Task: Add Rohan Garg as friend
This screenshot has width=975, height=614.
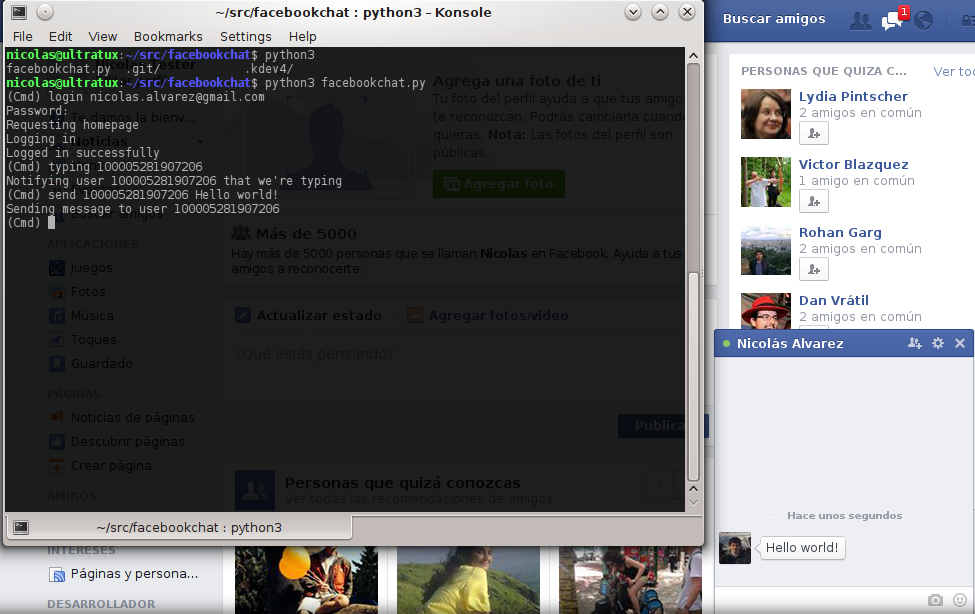Action: pos(813,269)
